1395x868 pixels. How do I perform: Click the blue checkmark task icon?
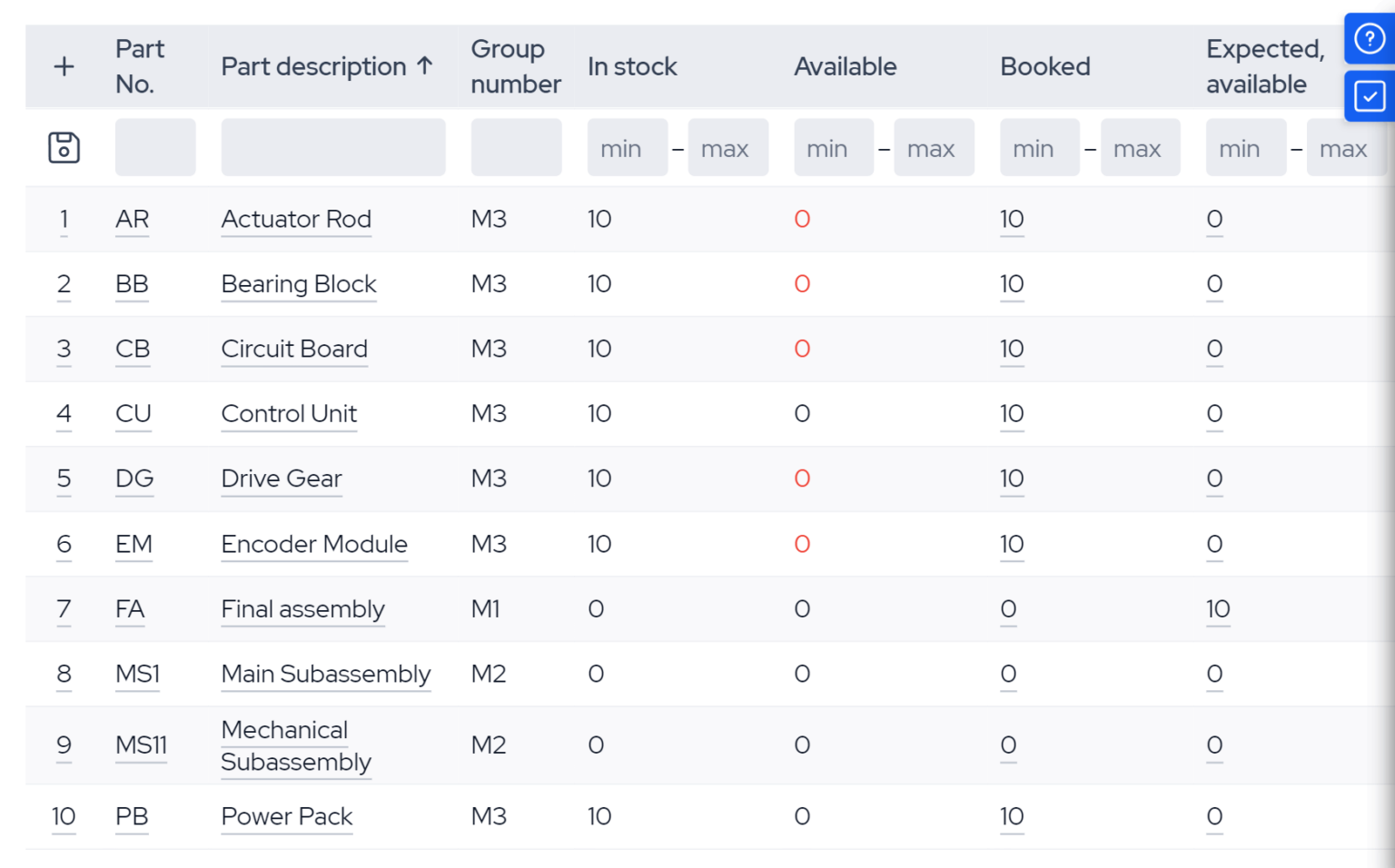pos(1369,95)
